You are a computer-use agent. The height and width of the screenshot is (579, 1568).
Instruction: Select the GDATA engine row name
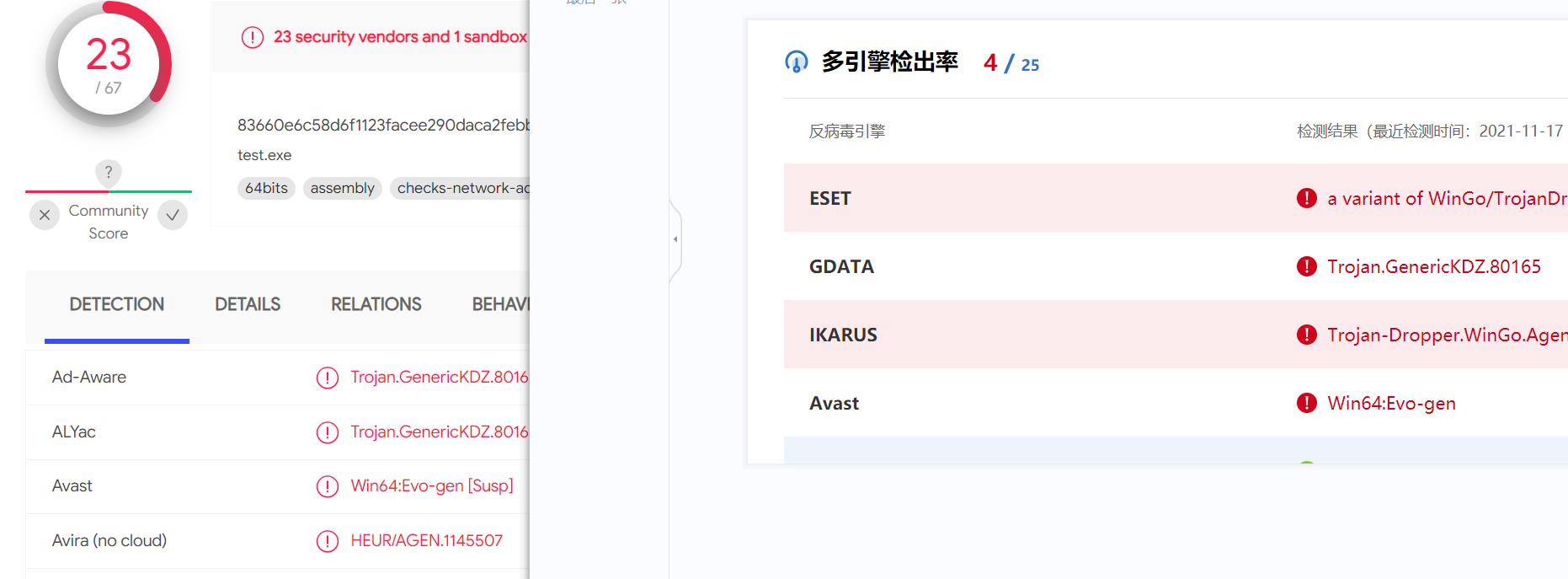point(841,266)
